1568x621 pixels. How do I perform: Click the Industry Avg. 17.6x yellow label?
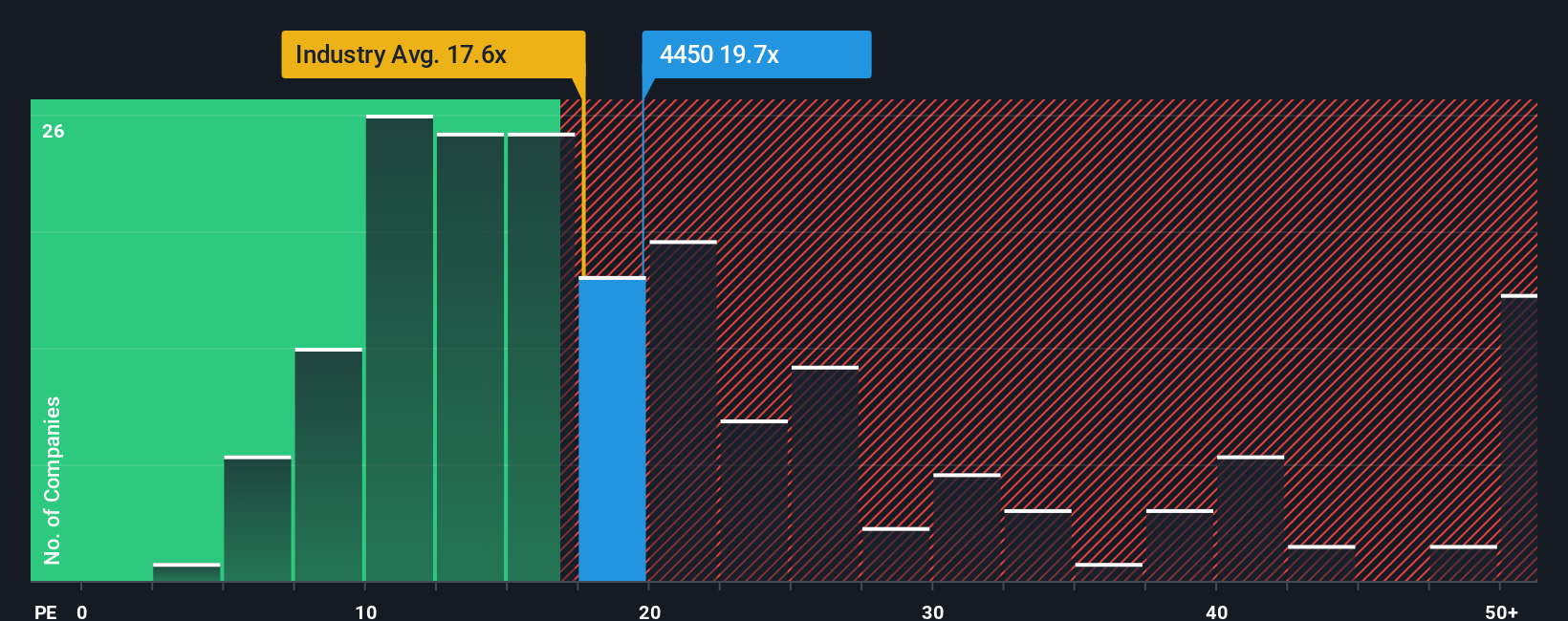(x=433, y=54)
